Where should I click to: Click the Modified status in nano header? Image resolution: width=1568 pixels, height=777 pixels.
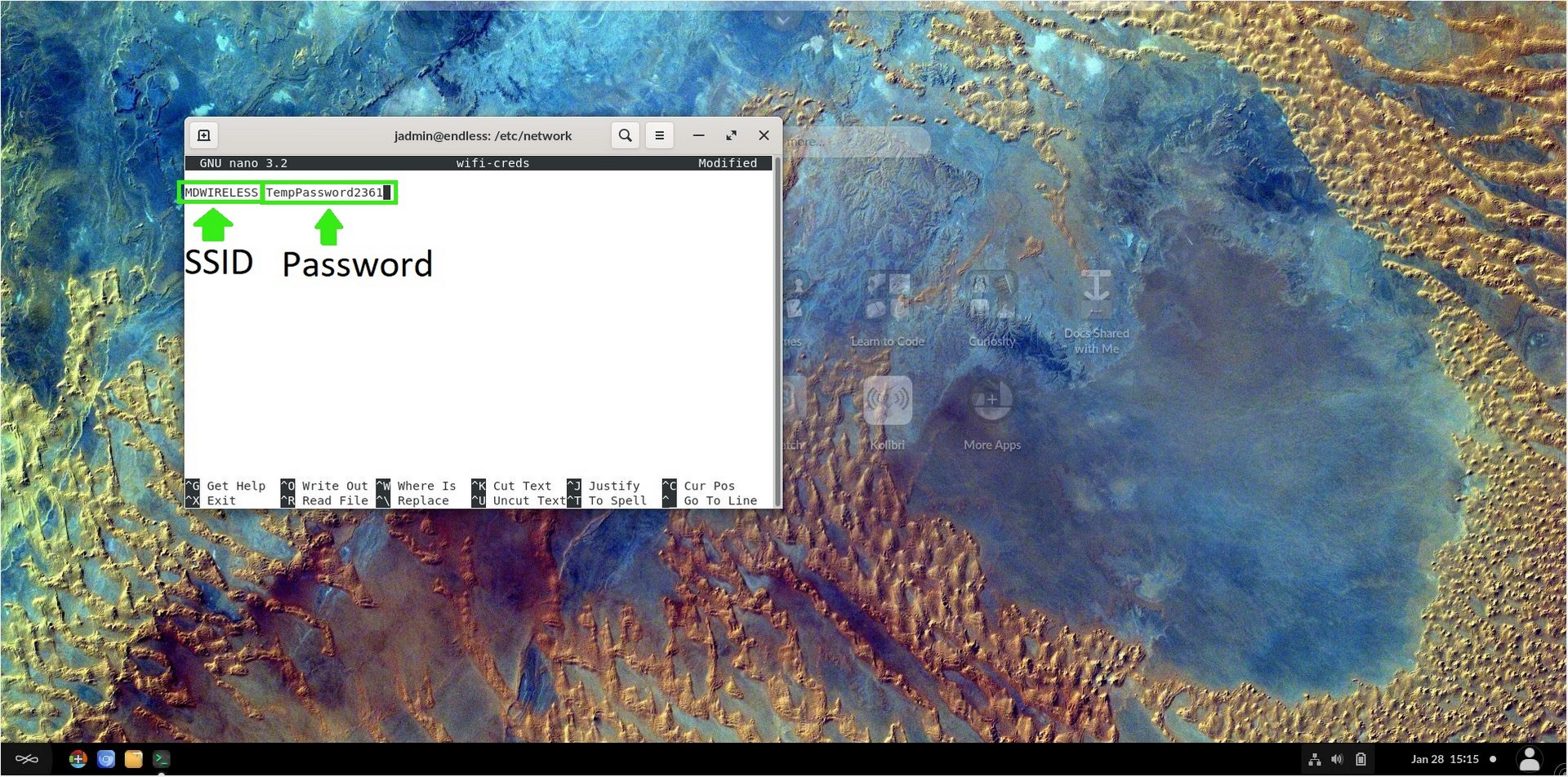[x=728, y=163]
